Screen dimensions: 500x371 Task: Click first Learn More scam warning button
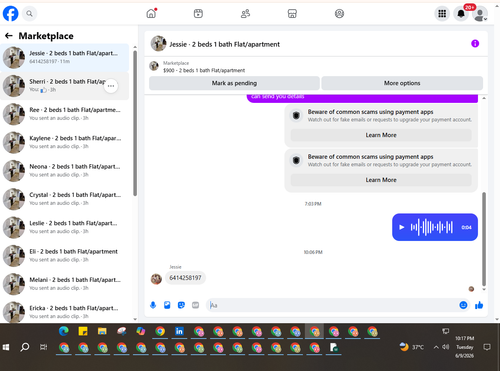[381, 135]
